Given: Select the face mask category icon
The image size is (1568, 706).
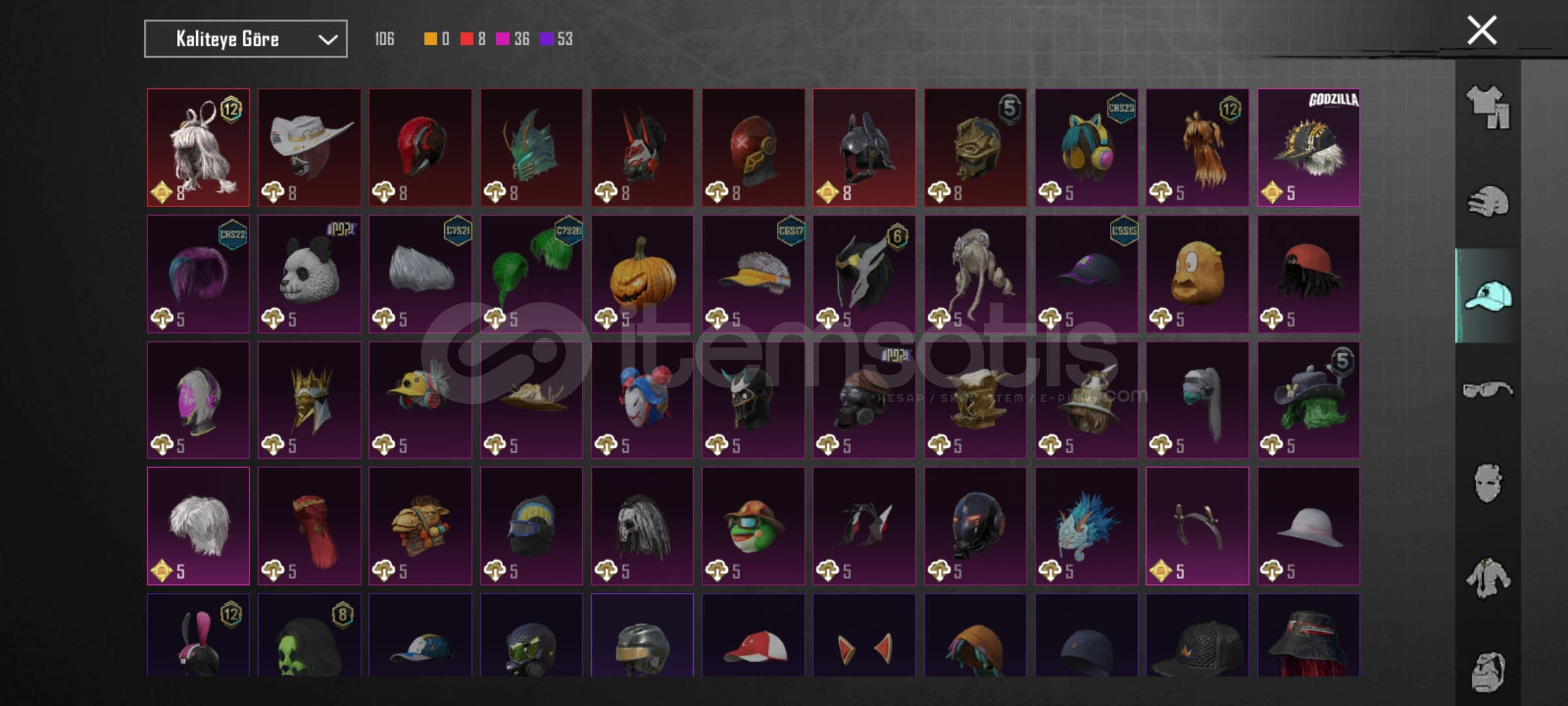Looking at the screenshot, I should pyautogui.click(x=1488, y=483).
